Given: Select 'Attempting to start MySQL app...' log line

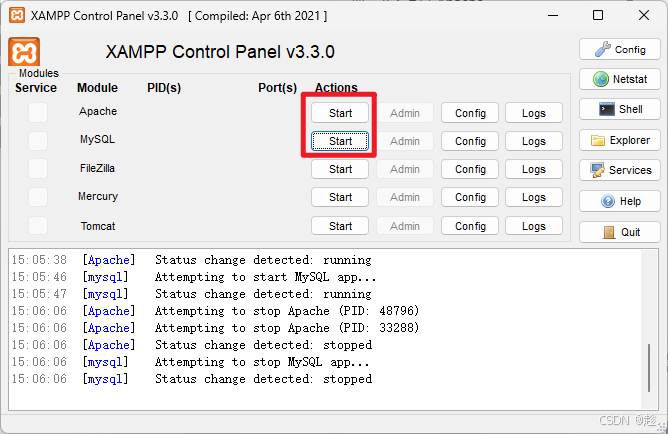Looking at the screenshot, I should tap(194, 277).
